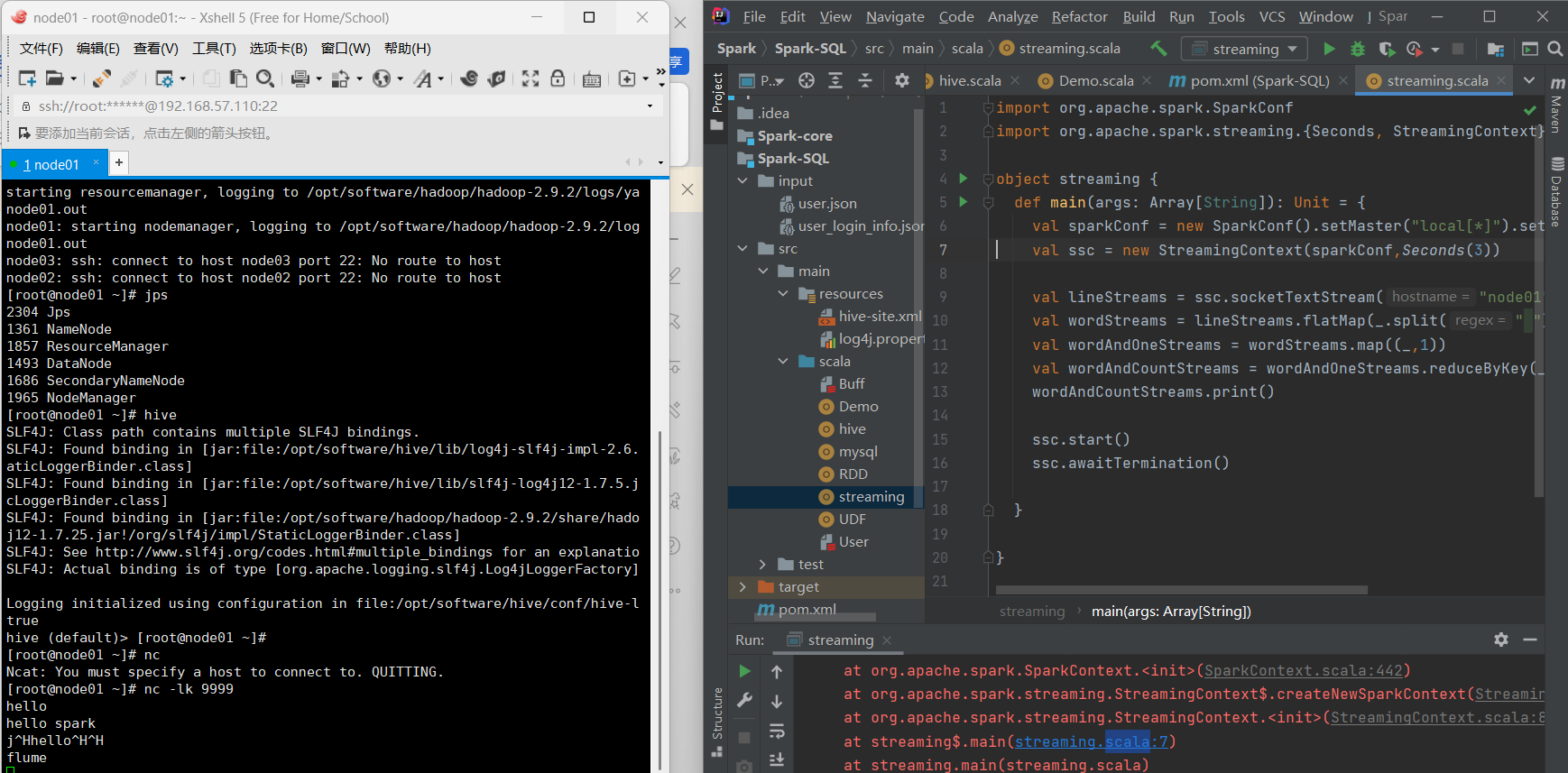Open Xshell address bar dropdown arrow

pyautogui.click(x=650, y=106)
